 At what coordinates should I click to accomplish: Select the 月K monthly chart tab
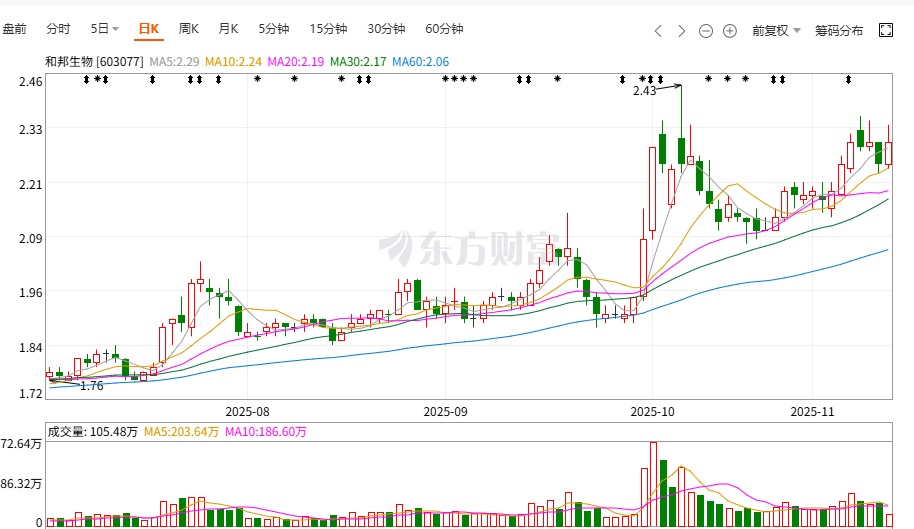[x=228, y=29]
